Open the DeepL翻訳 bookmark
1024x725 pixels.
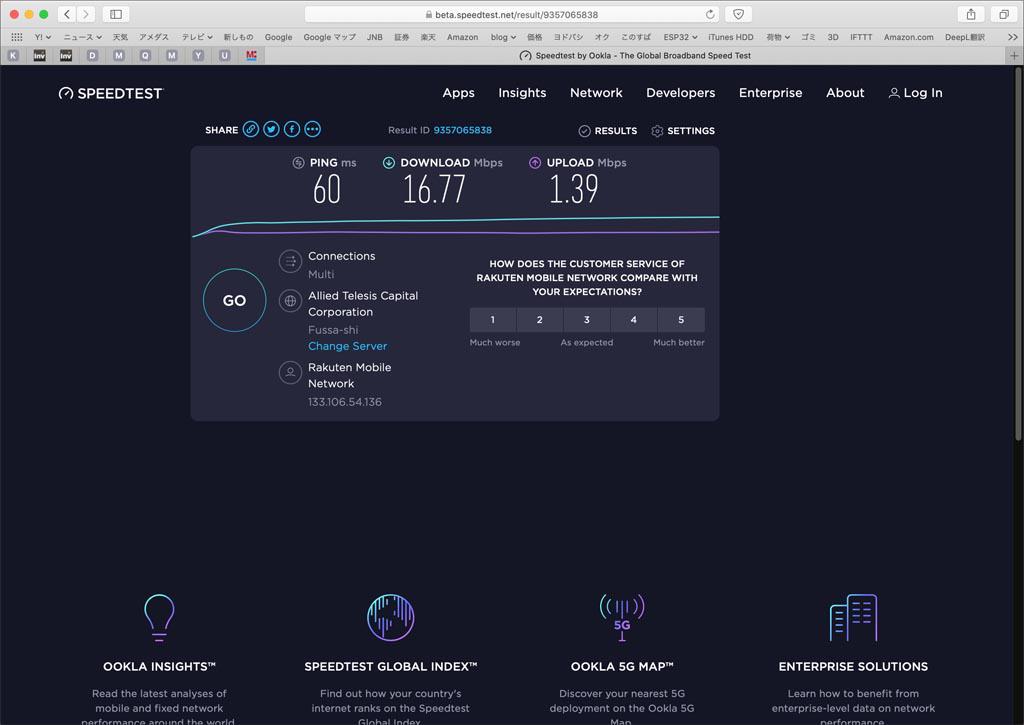tap(965, 37)
